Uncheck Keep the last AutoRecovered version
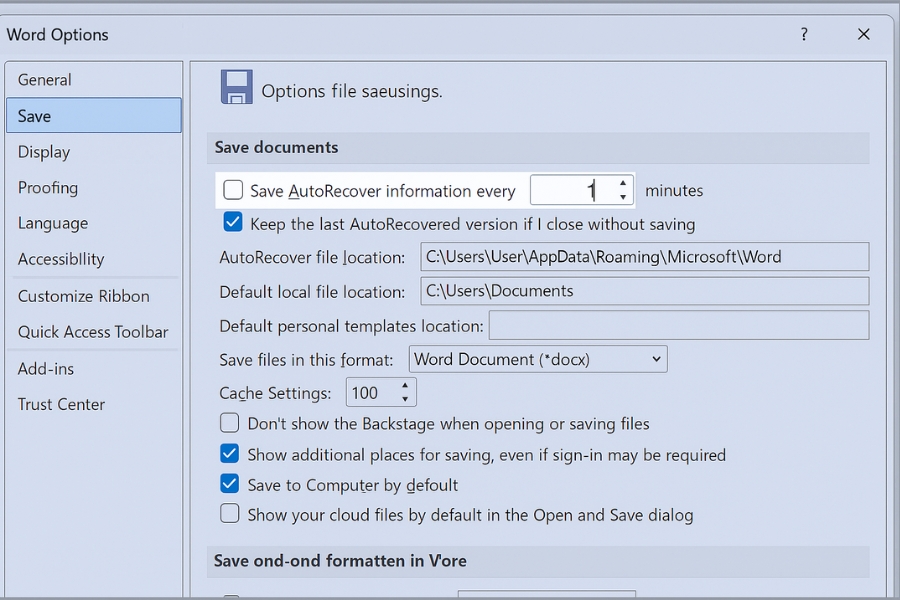The width and height of the screenshot is (900, 600). coord(233,222)
